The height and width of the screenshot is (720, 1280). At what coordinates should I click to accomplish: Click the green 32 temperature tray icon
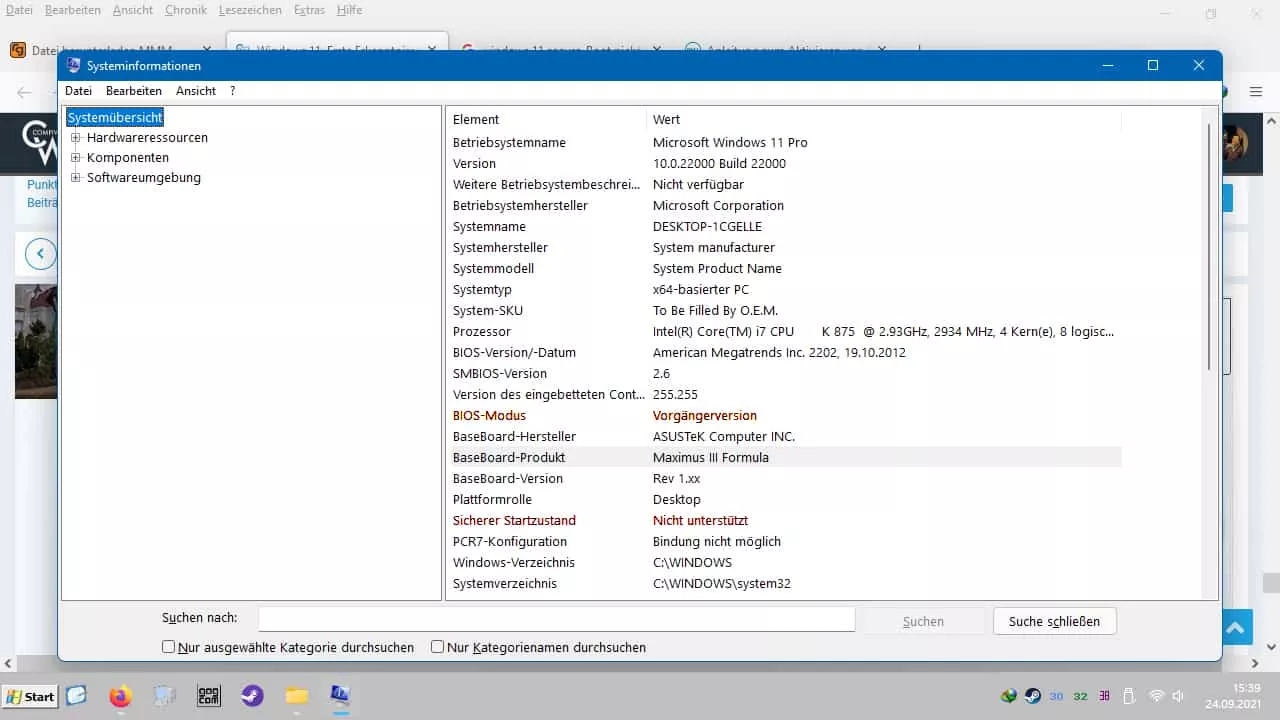coord(1081,696)
